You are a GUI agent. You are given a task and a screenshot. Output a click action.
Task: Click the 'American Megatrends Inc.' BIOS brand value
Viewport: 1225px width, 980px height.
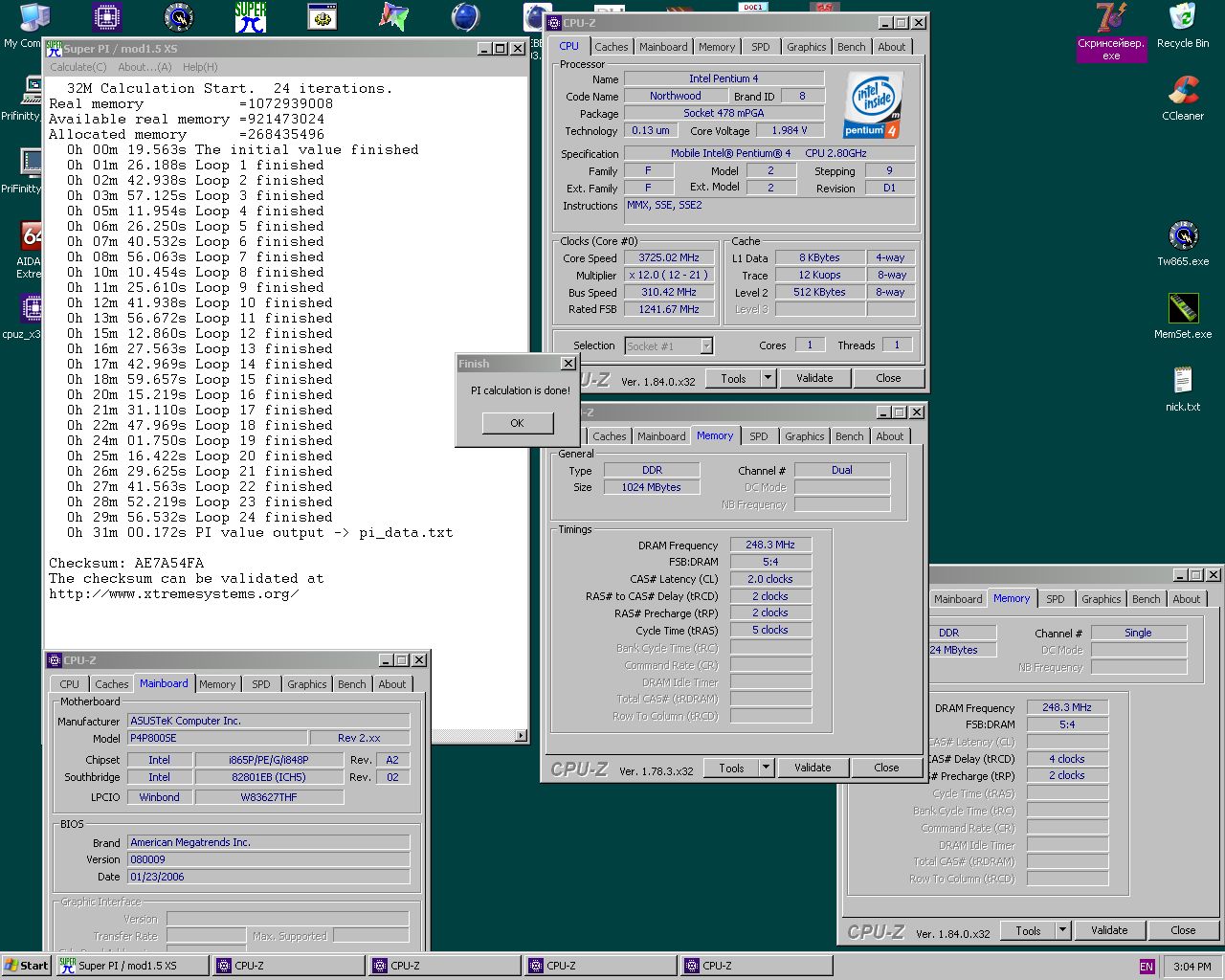coord(269,842)
